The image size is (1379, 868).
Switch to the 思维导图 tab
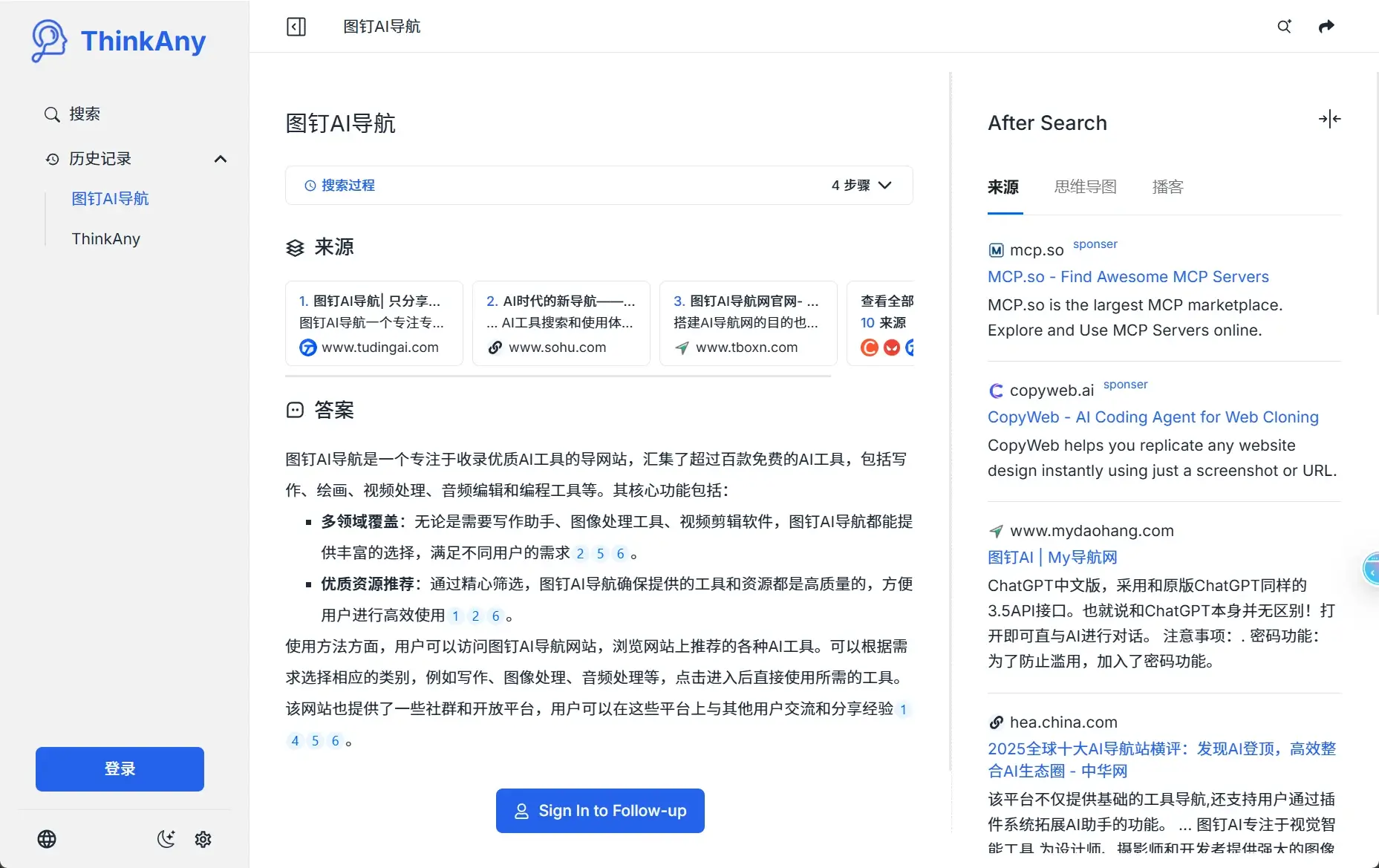pos(1085,187)
